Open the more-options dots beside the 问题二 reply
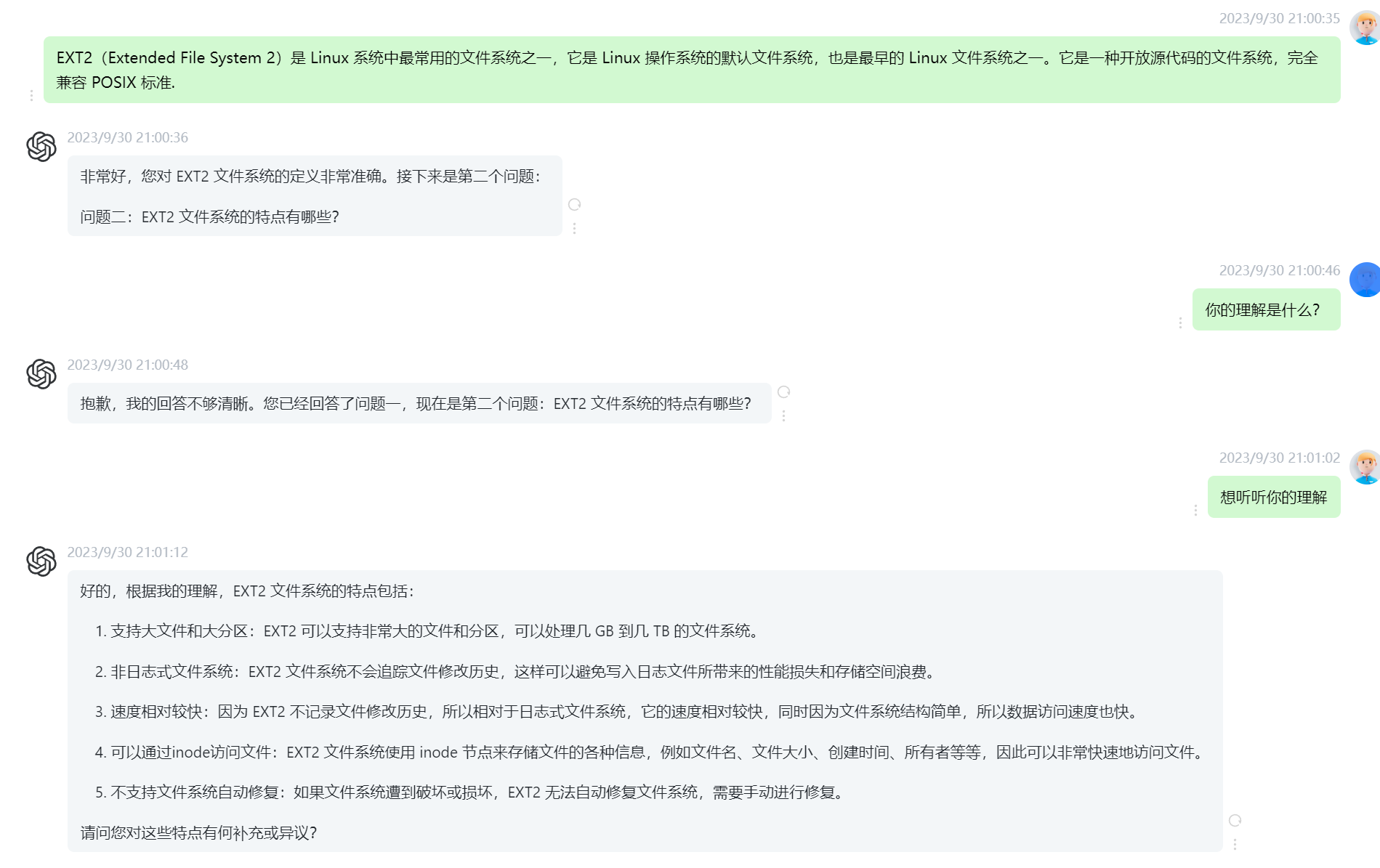This screenshot has width=1380, height=868. pos(574,228)
